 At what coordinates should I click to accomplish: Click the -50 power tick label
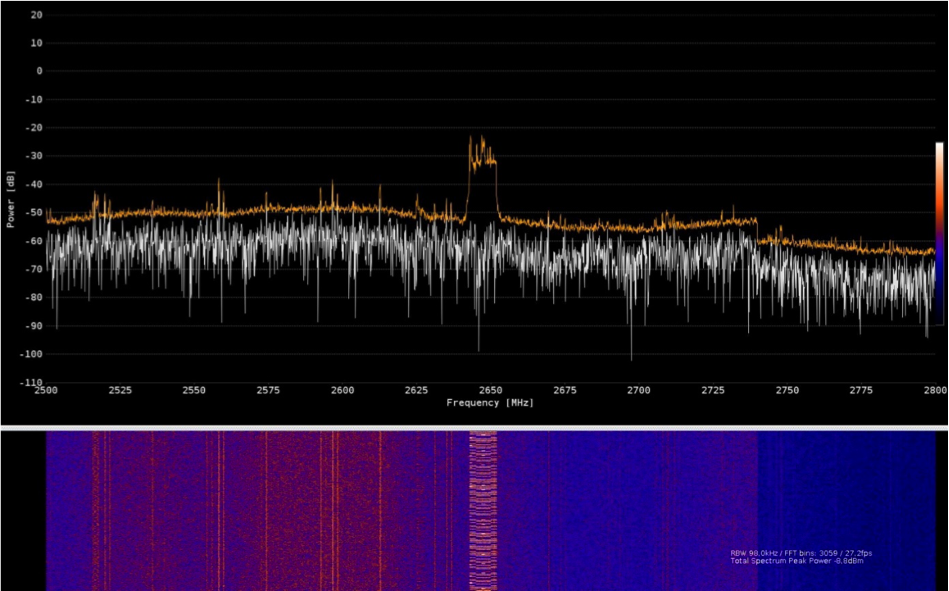tap(34, 213)
